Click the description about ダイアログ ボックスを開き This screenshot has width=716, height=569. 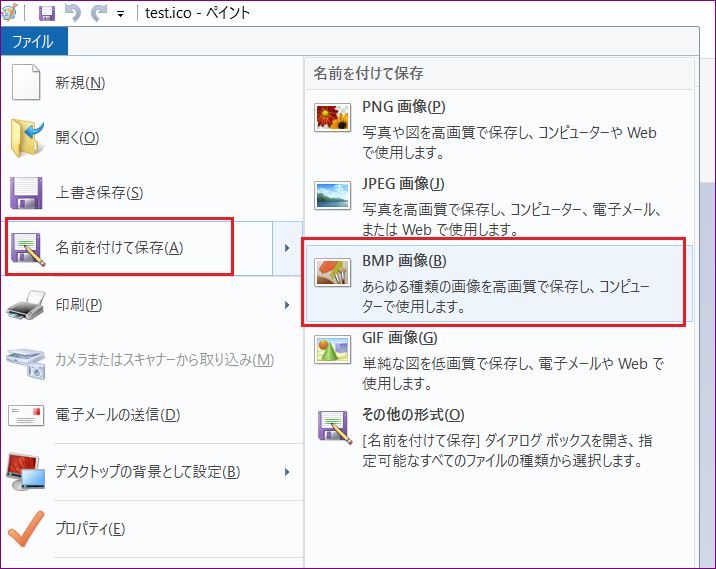point(507,451)
